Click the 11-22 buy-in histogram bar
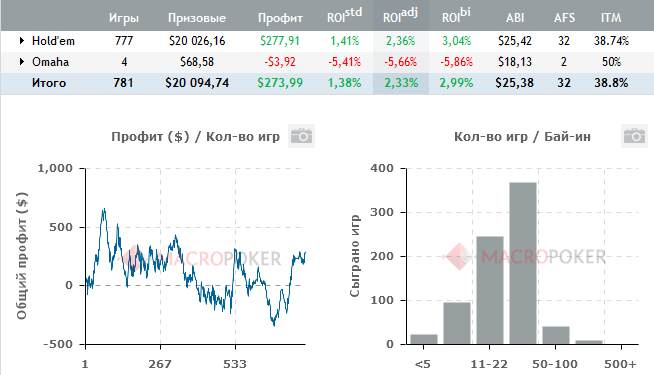The width and height of the screenshot is (654, 375). click(x=490, y=290)
